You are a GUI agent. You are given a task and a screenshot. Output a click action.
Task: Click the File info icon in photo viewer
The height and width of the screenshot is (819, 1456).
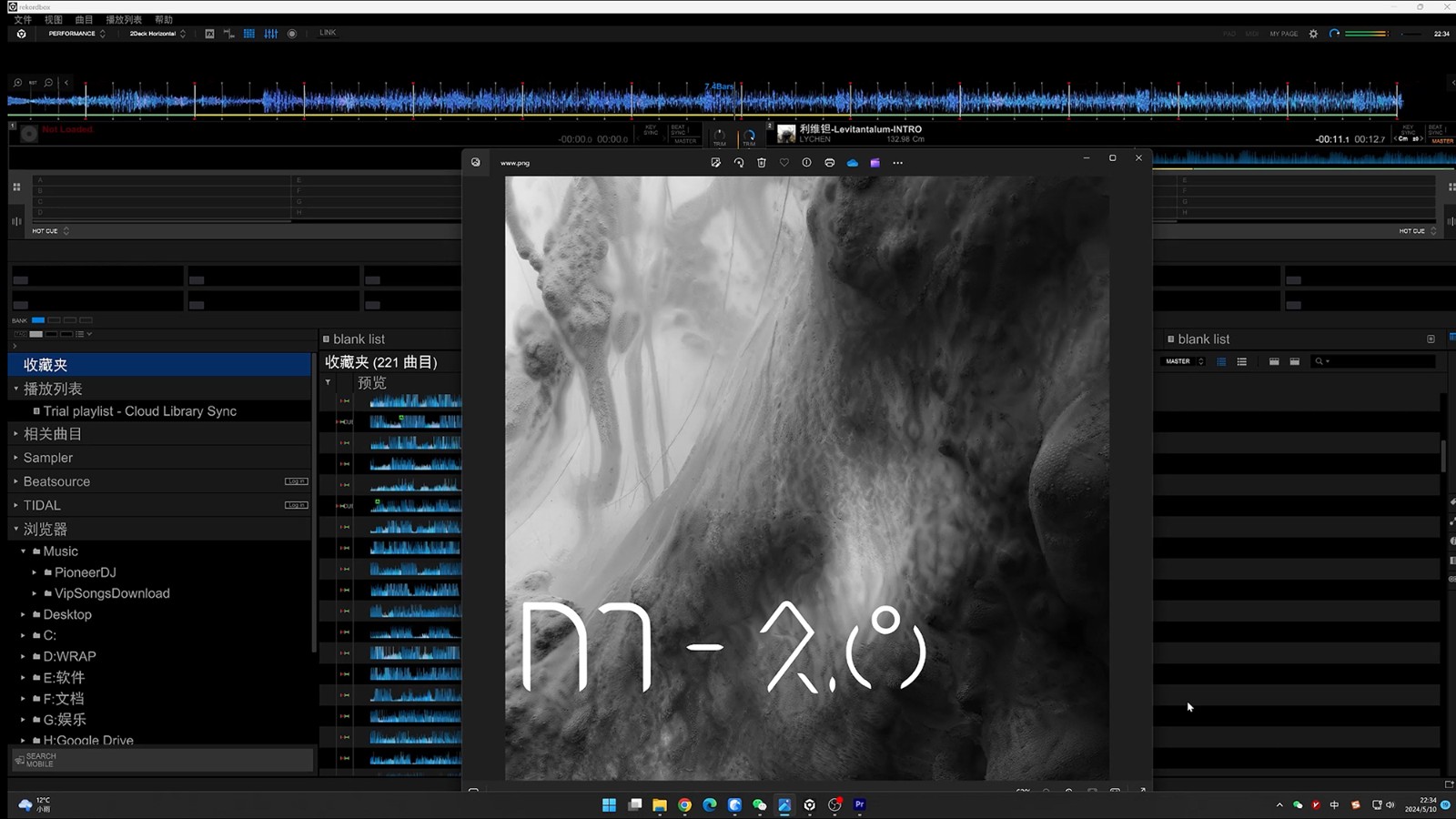[806, 163]
